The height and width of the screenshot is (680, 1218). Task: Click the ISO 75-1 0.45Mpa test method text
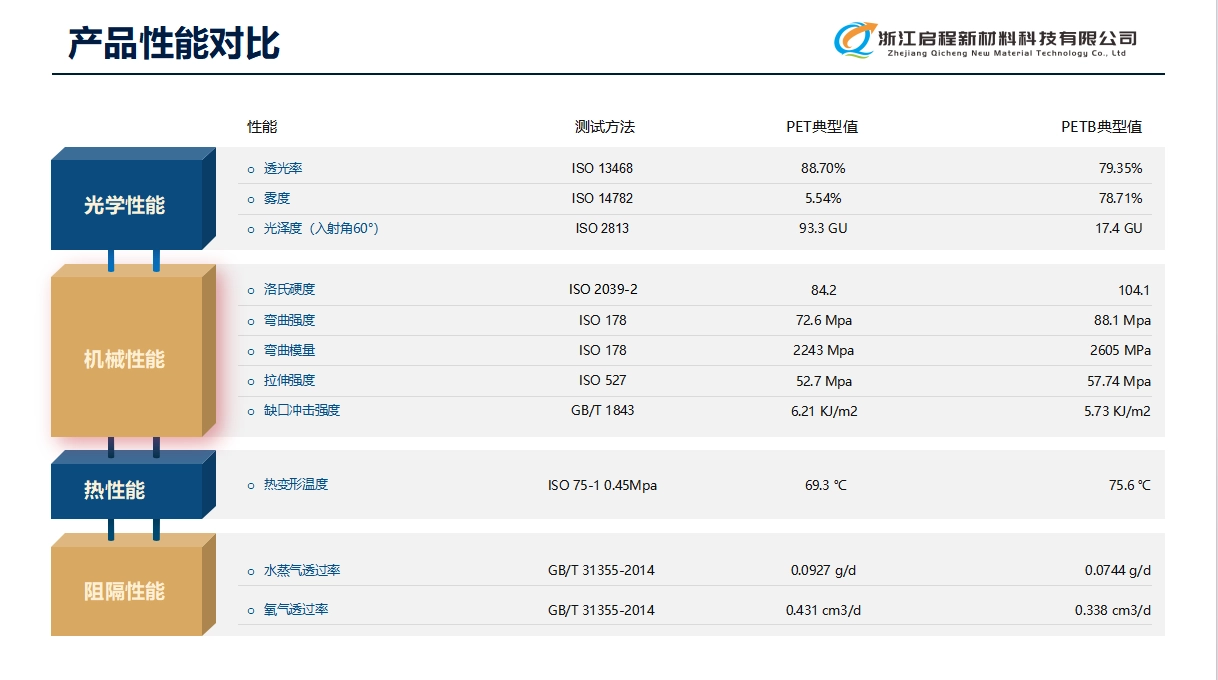(600, 484)
